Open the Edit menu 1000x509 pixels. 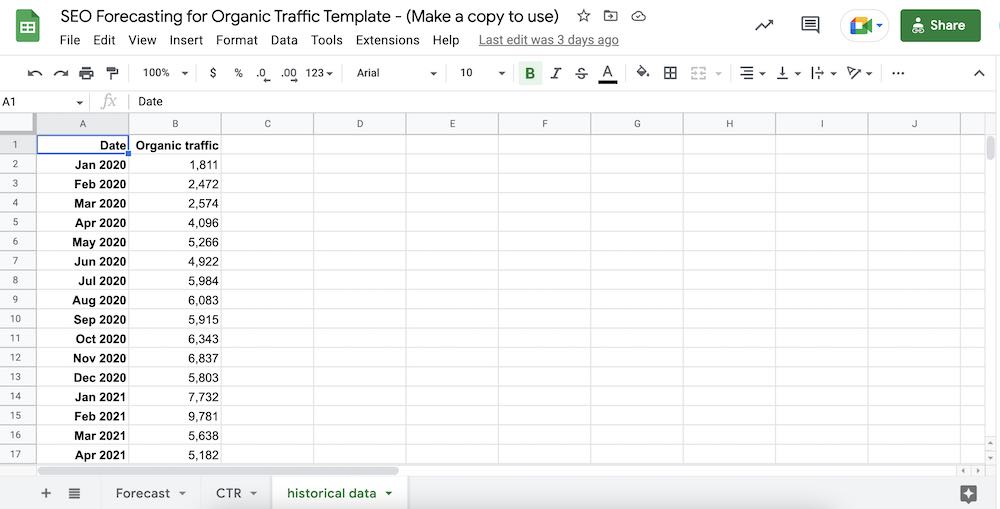104,40
